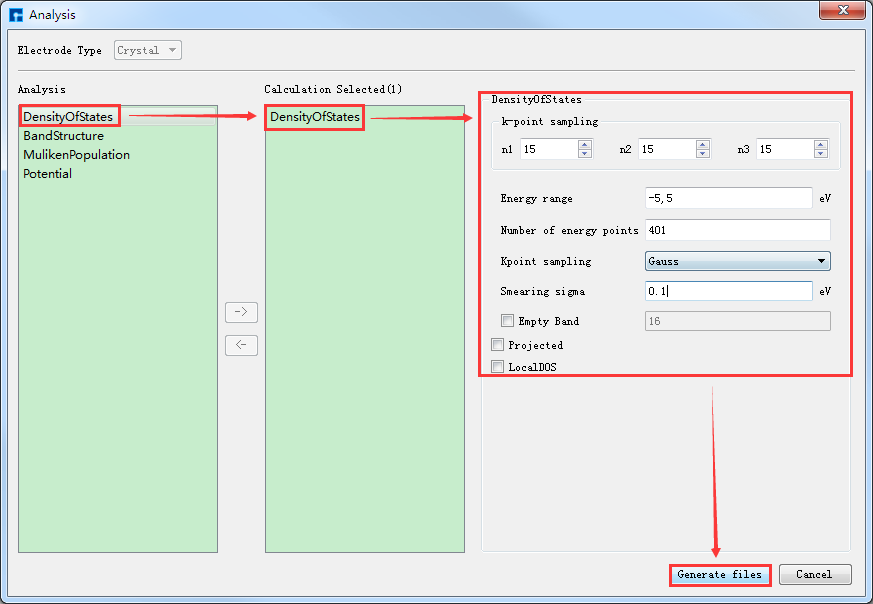
Task: Open the Electrode Type dropdown
Action: [x=148, y=50]
